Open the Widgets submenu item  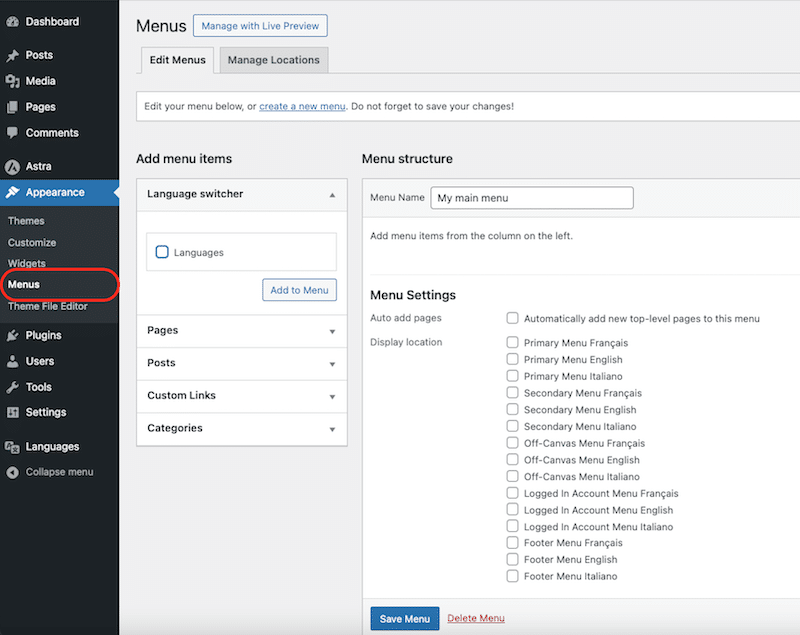click(27, 263)
